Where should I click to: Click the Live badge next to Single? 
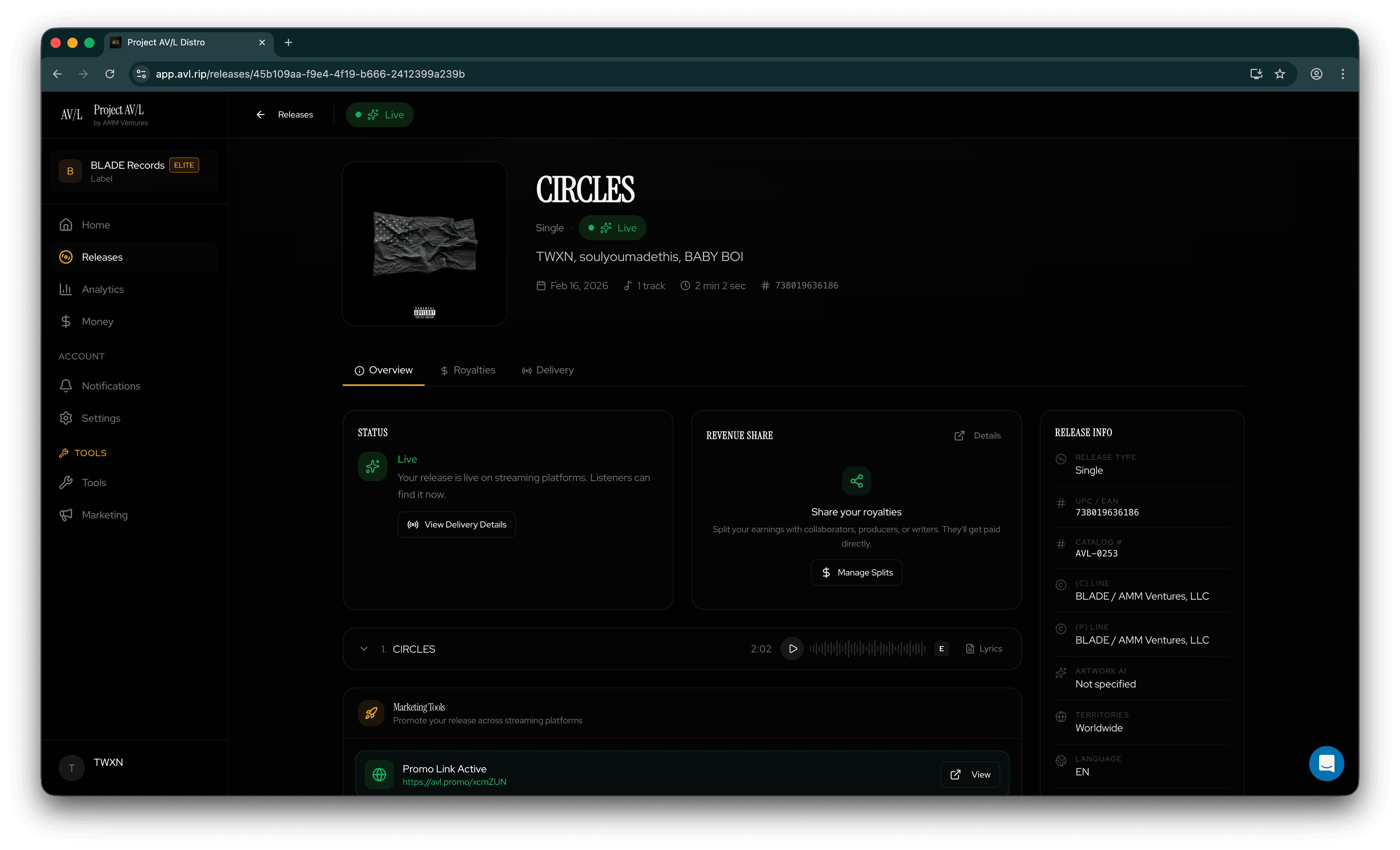point(612,228)
